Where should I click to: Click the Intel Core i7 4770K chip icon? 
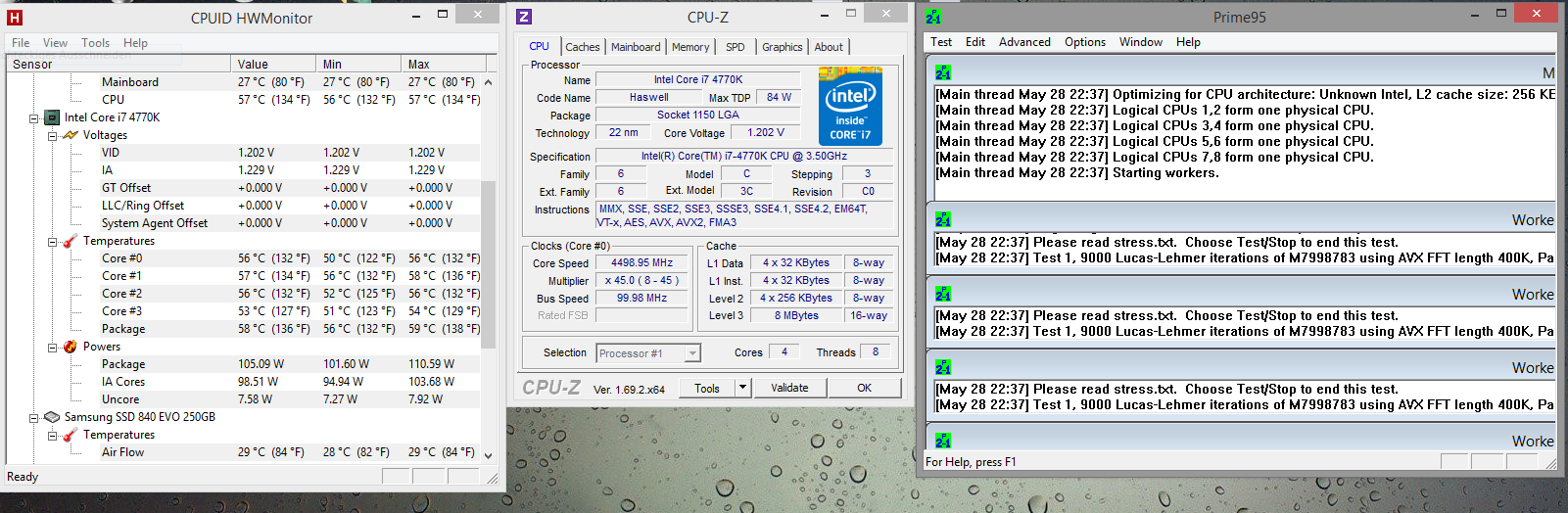pos(52,117)
